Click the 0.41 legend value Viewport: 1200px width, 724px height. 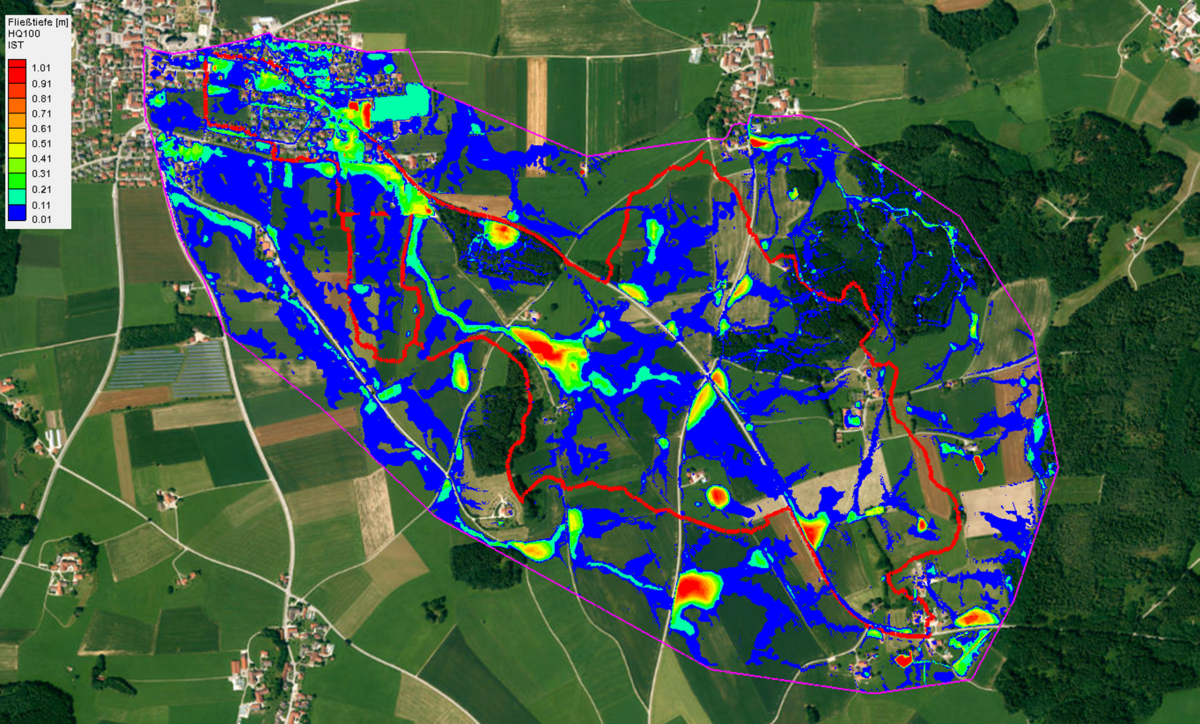42,158
